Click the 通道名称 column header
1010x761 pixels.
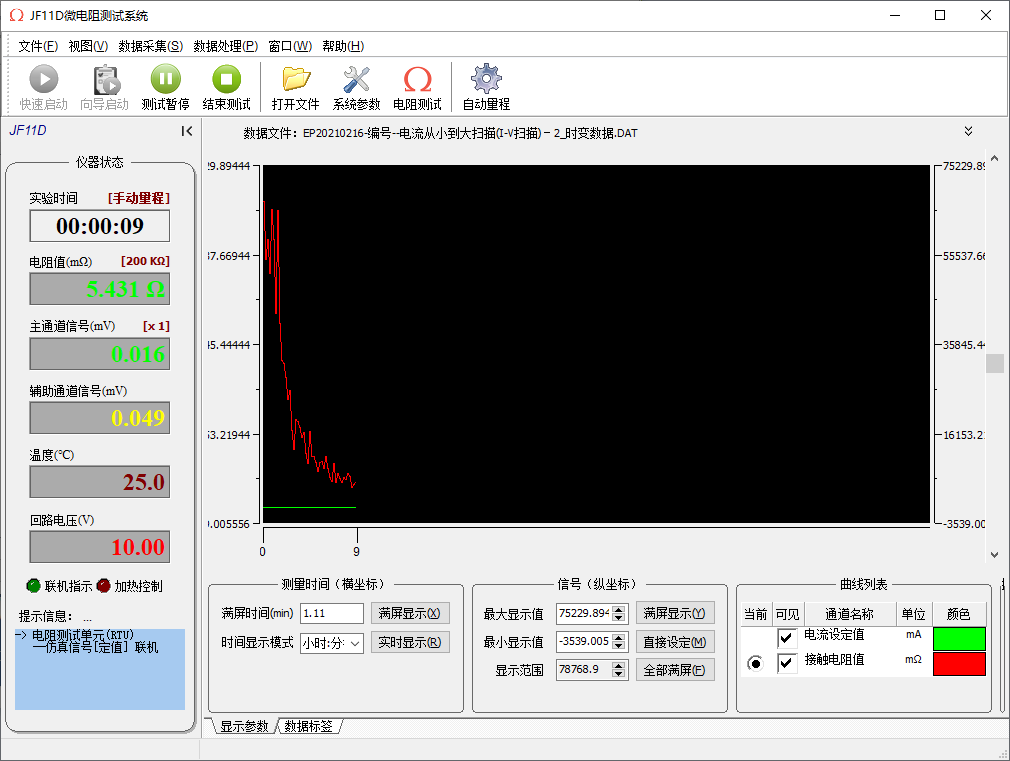pyautogui.click(x=849, y=614)
